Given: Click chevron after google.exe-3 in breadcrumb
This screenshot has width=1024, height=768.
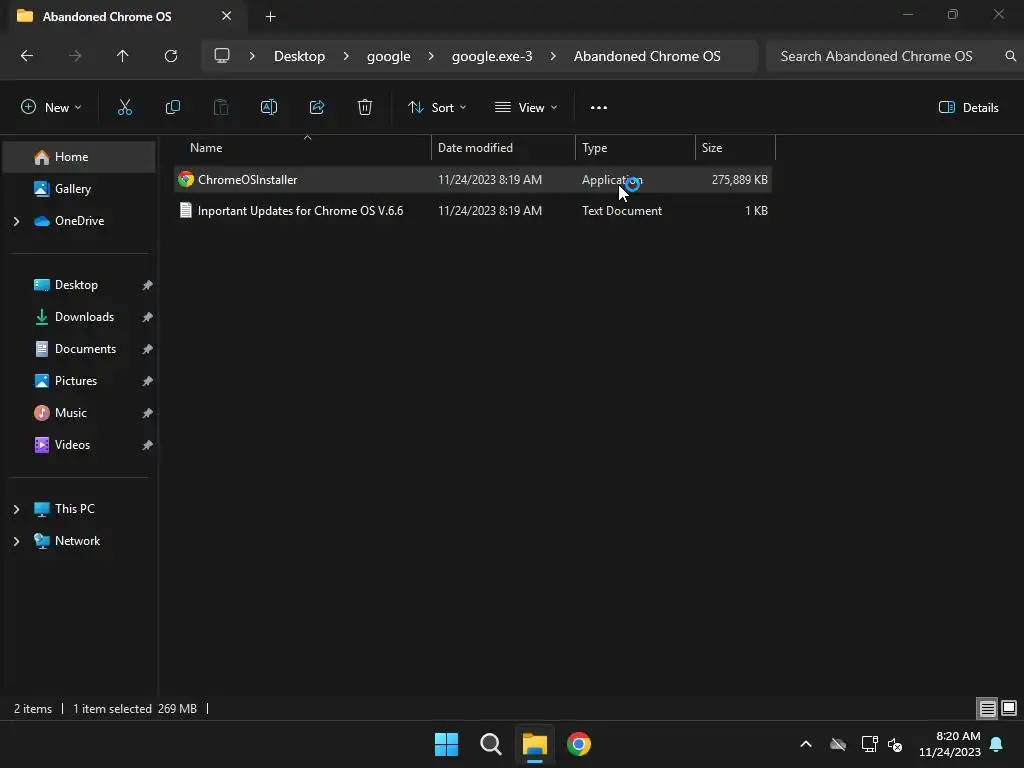Looking at the screenshot, I should tap(553, 56).
